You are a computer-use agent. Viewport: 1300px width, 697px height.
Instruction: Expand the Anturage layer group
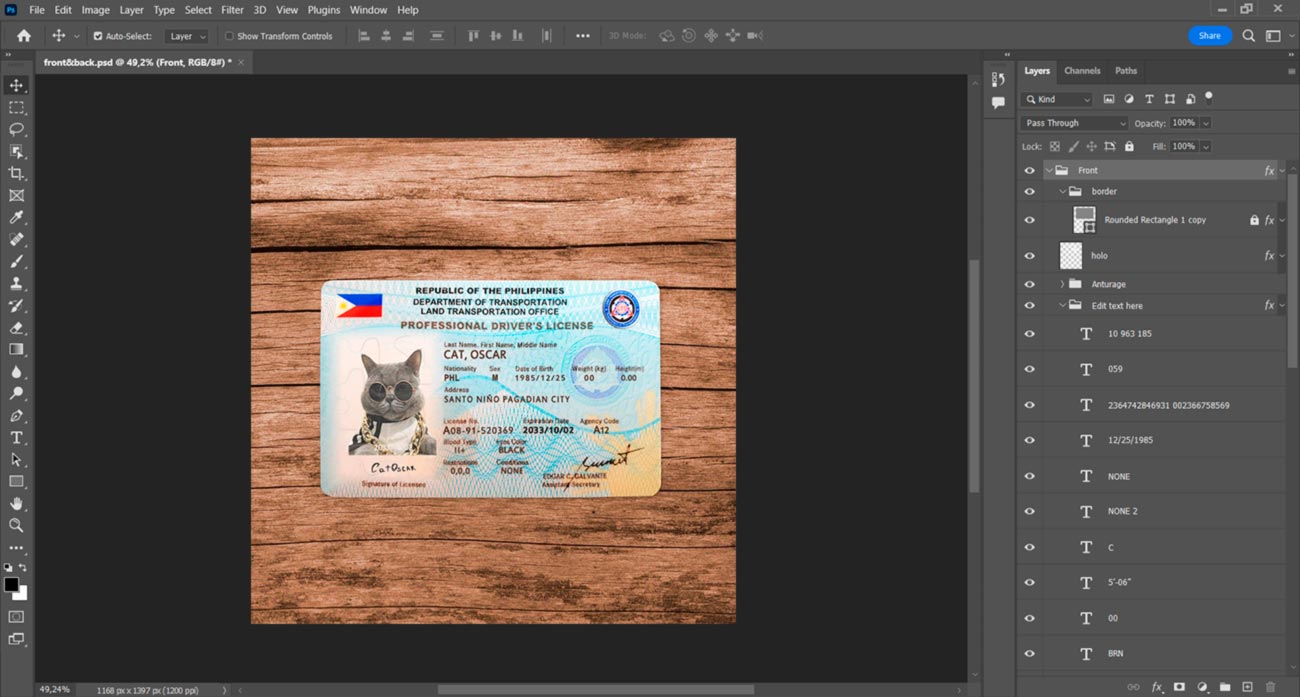tap(1062, 284)
